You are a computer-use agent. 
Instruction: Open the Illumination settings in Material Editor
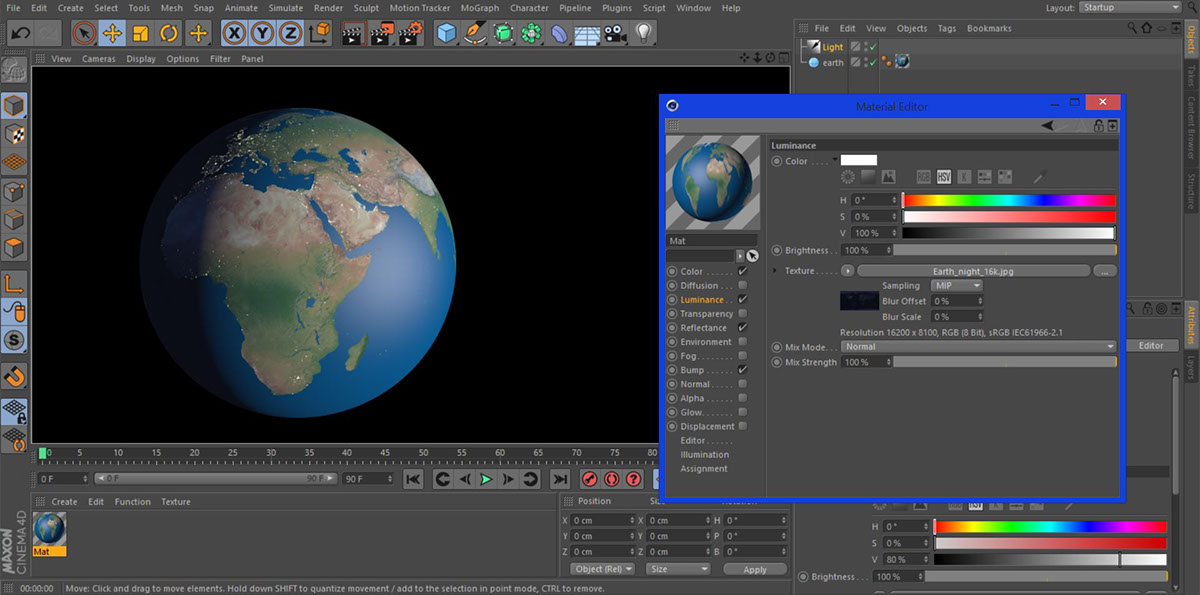tap(705, 455)
